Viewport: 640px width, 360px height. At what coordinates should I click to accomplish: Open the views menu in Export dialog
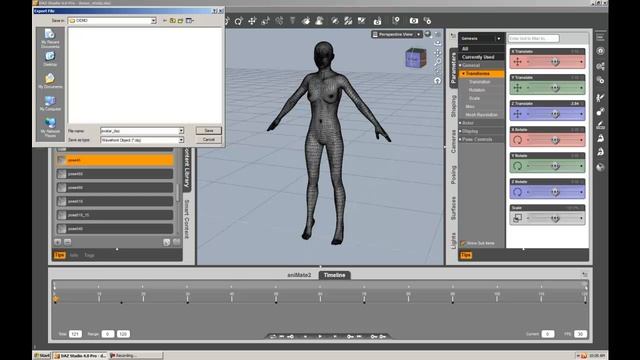click(x=190, y=20)
